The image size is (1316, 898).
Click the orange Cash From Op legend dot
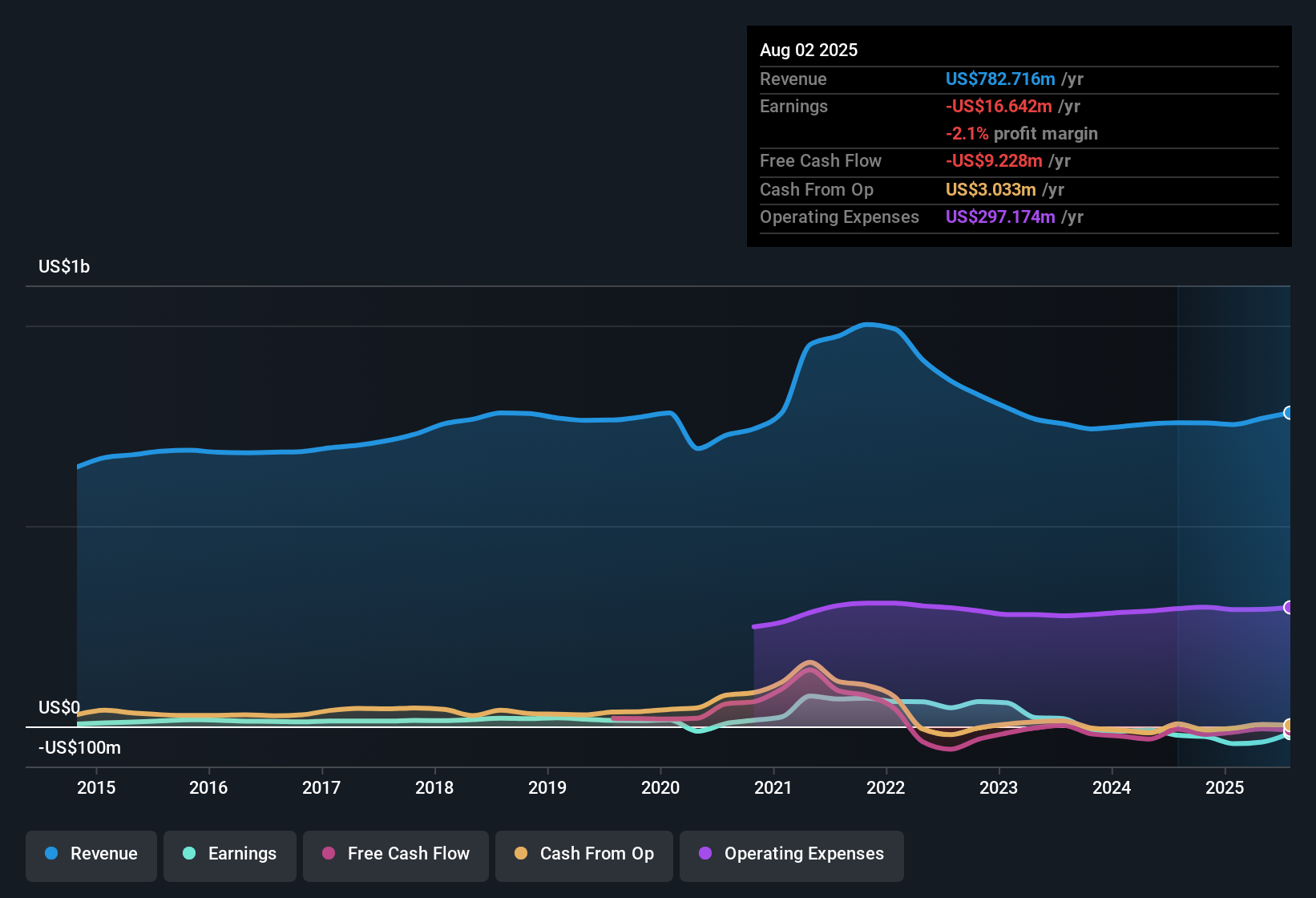coord(520,854)
